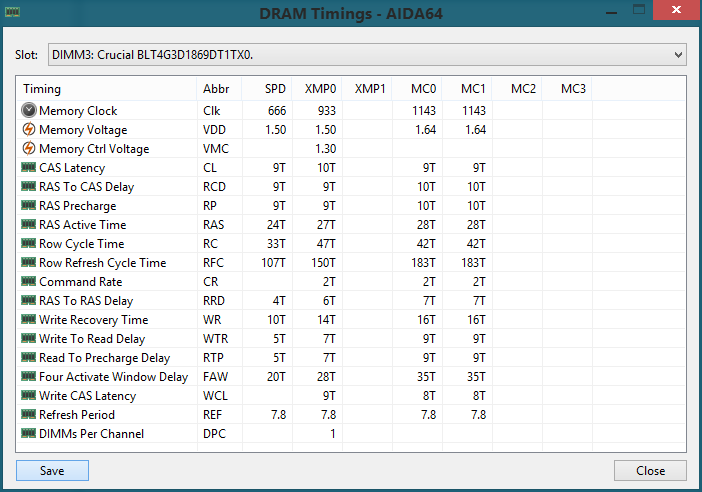
Task: Select the RAS Precharge row label
Action: click(x=77, y=206)
